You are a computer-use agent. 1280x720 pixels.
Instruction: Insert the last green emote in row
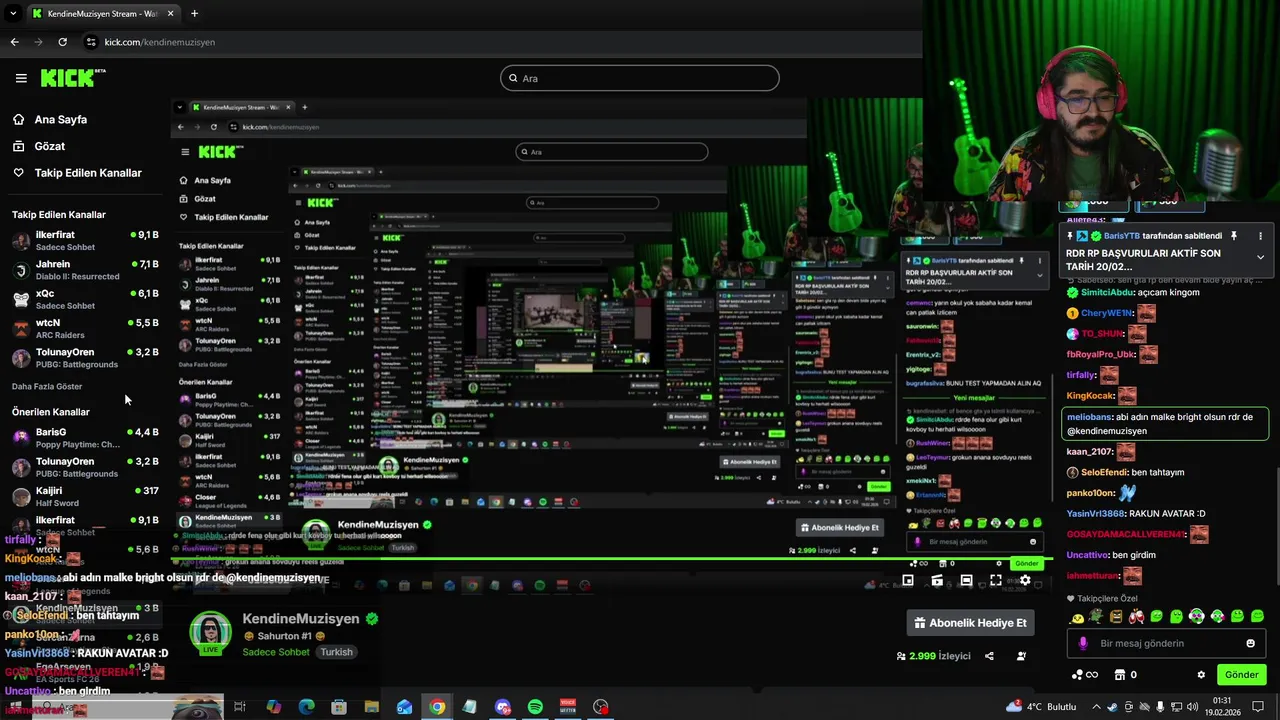1257,616
